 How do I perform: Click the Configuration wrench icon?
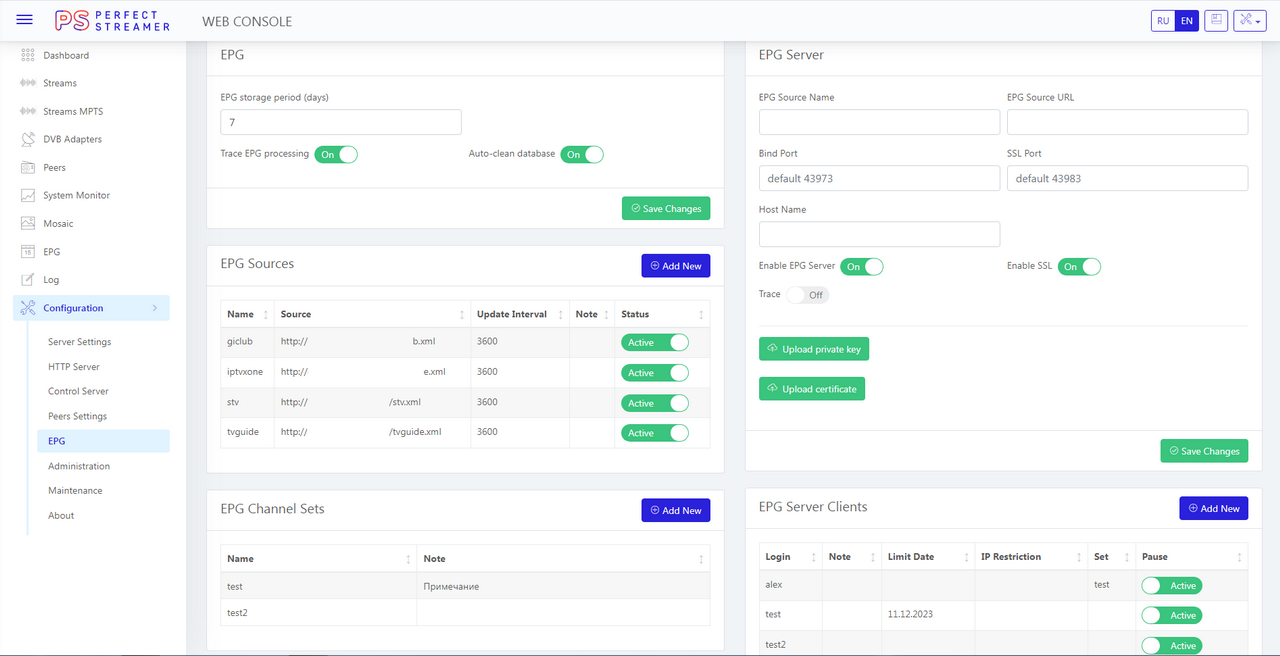pyautogui.click(x=28, y=308)
